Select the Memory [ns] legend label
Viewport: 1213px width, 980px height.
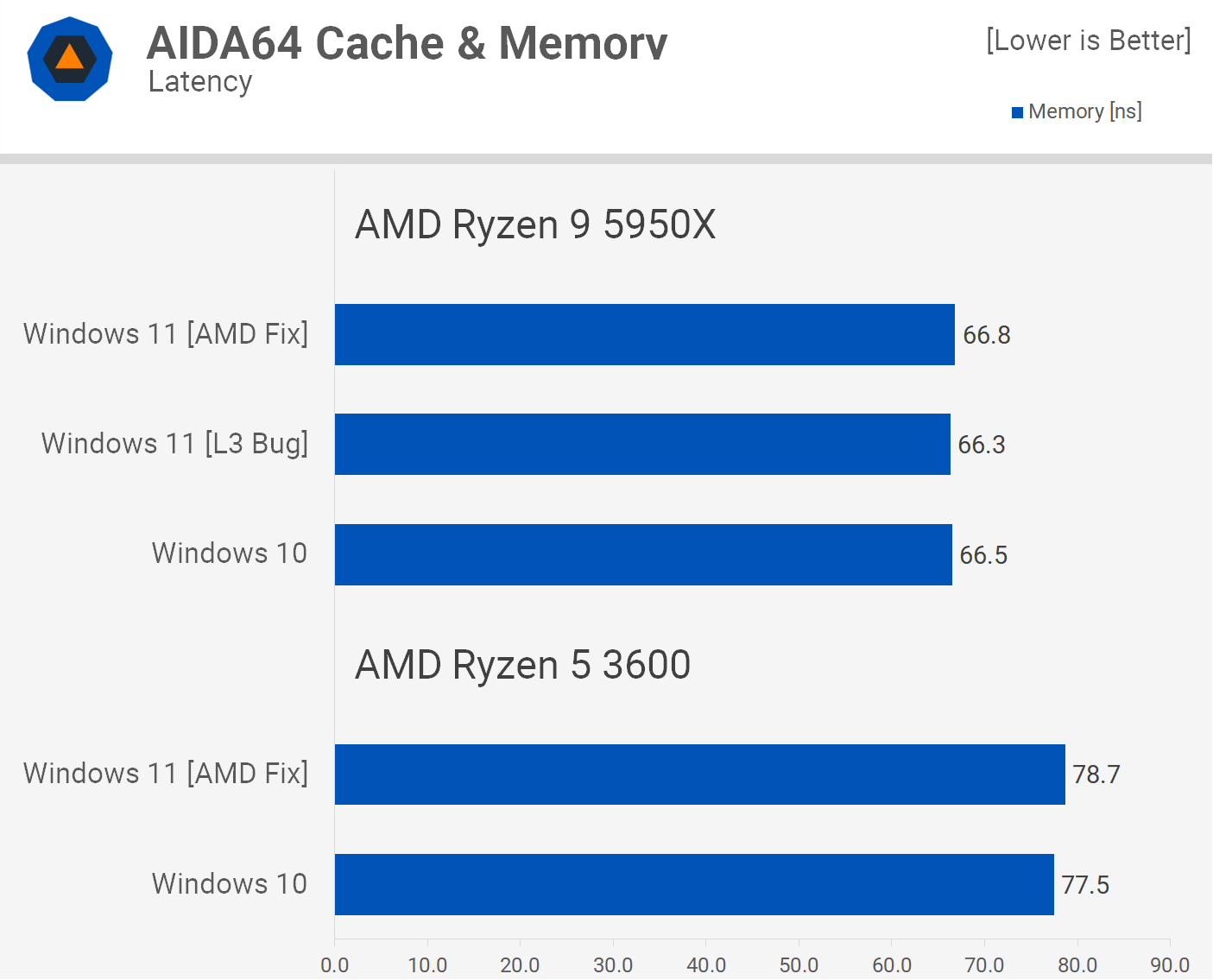pos(1084,111)
